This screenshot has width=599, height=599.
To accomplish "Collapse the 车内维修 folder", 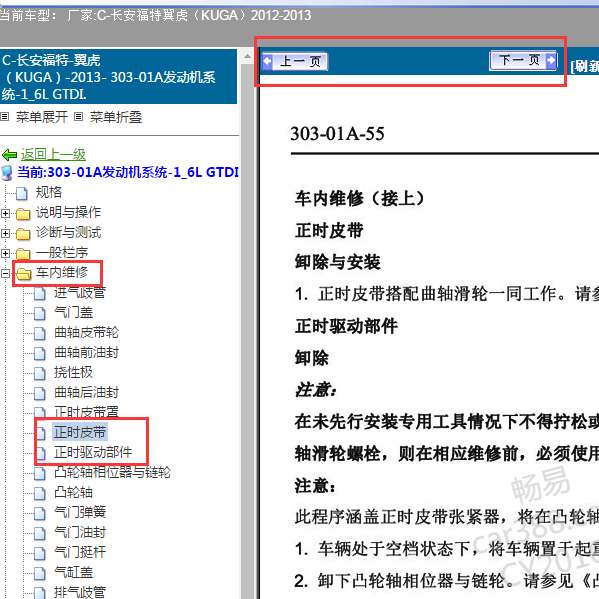I will [x=5, y=273].
